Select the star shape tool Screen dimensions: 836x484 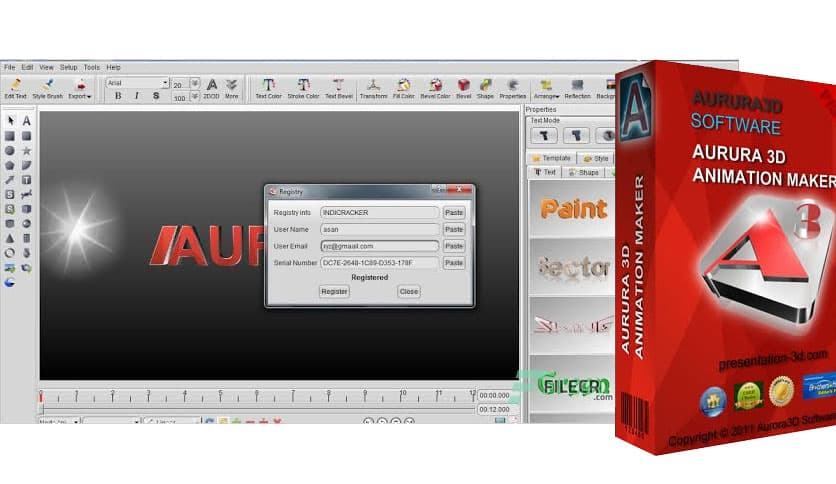coord(26,151)
